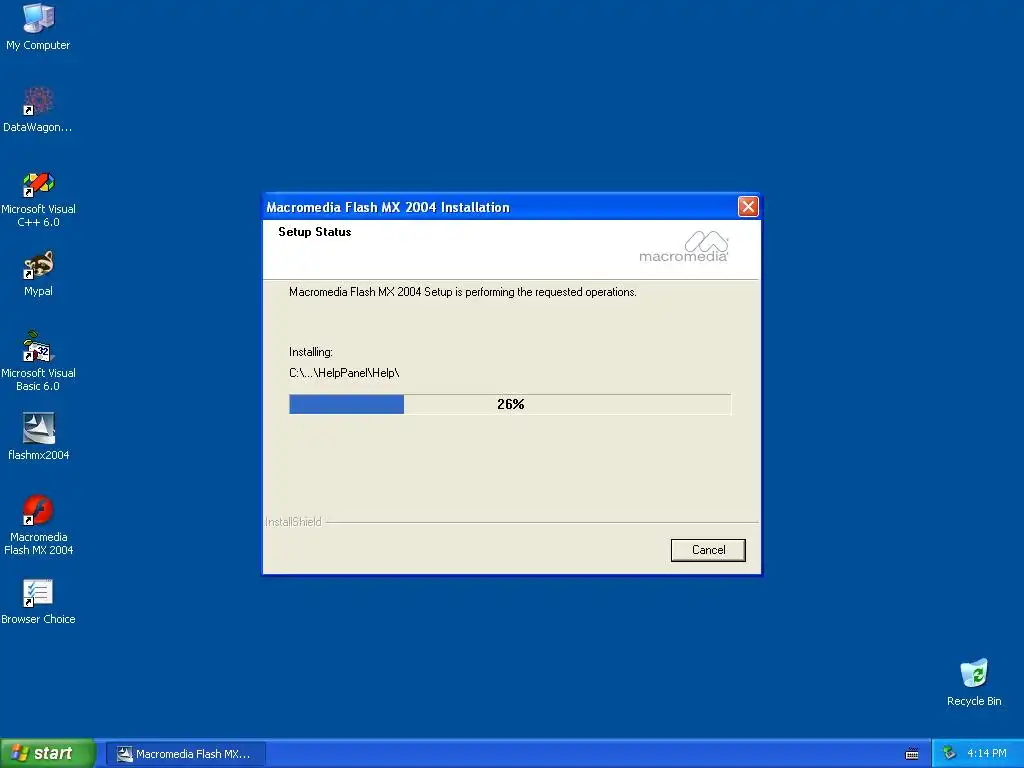Open the My Computer desktop icon
Viewport: 1024px width, 768px height.
(38, 26)
